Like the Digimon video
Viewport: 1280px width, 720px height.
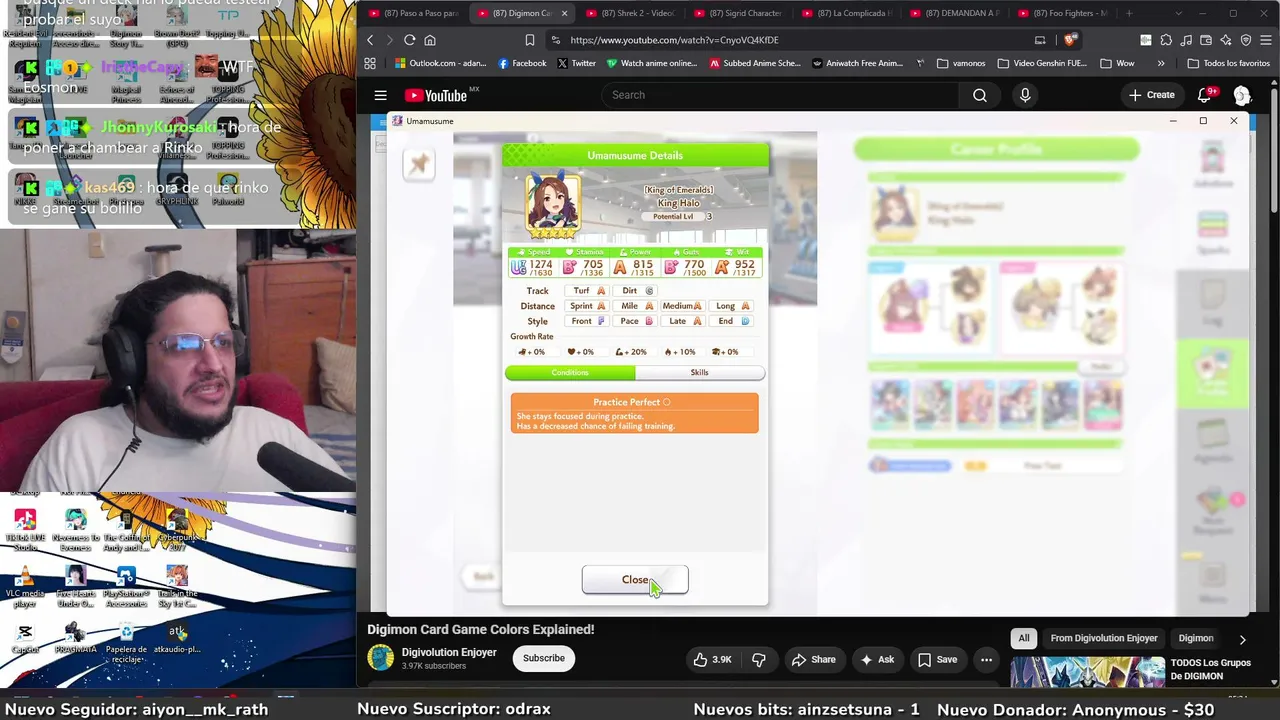[713, 660]
